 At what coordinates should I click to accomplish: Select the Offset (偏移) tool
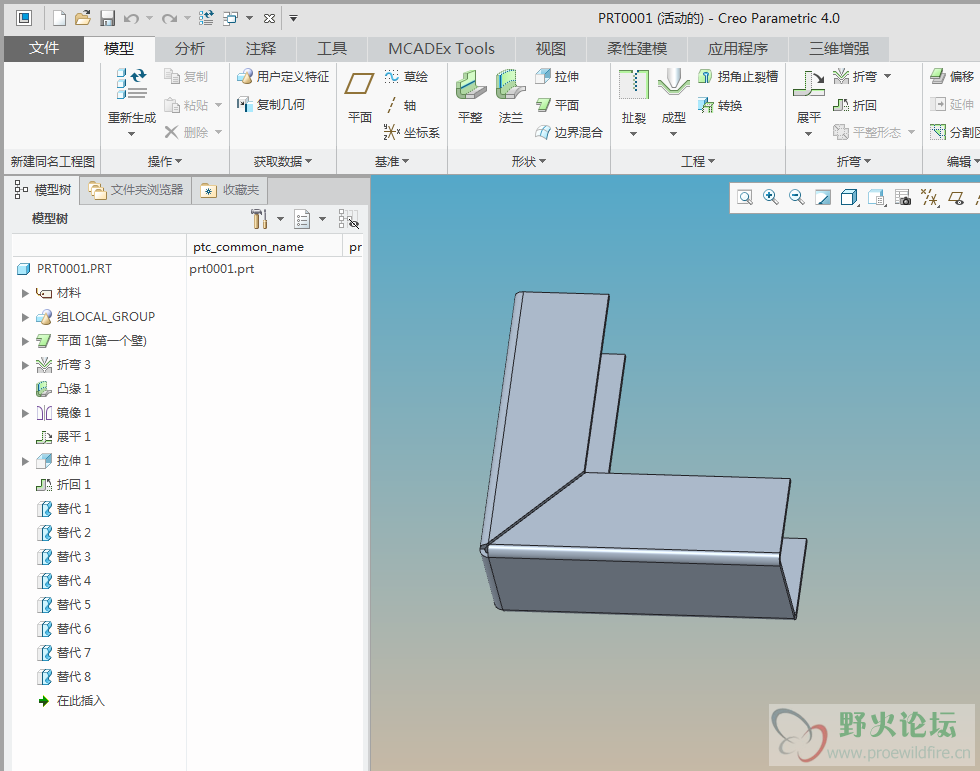(952, 76)
